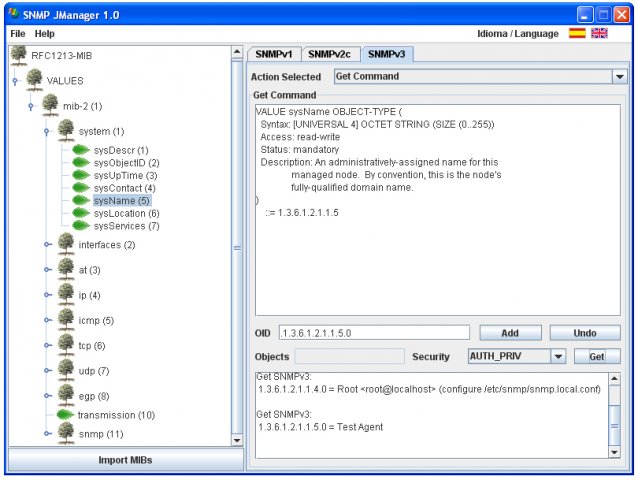Open the File menu

point(18,34)
